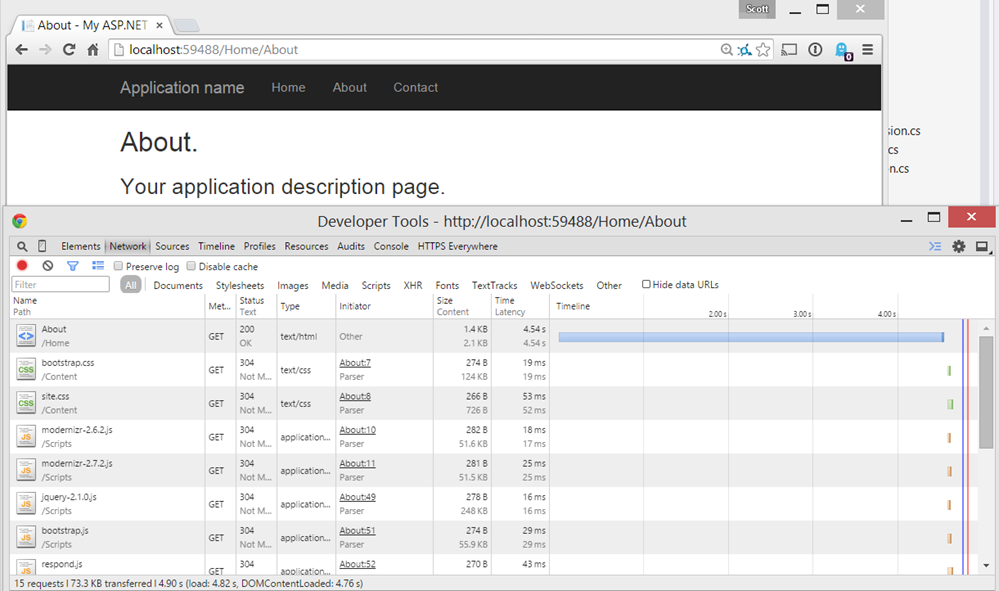Sort by the Name Path column header

107,306
